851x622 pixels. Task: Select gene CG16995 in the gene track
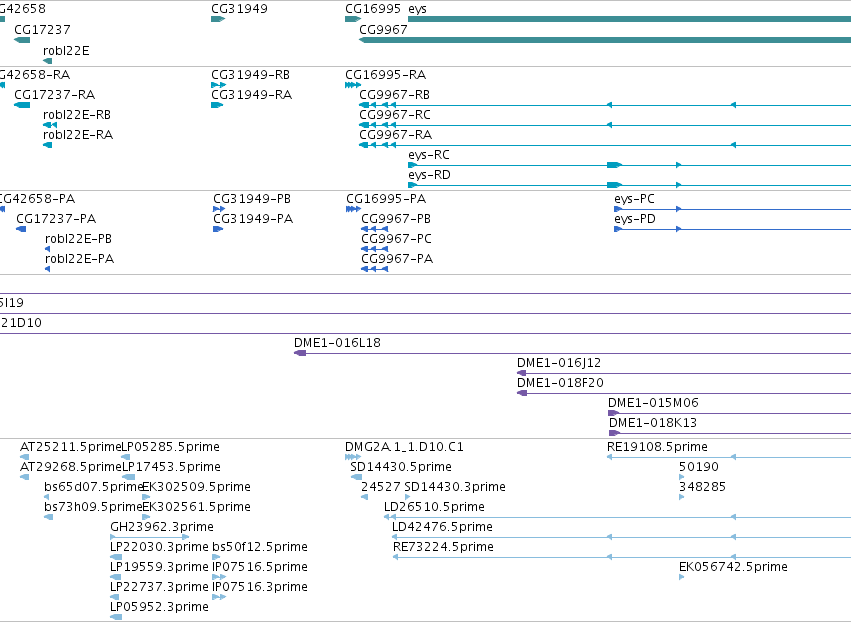coord(373,9)
